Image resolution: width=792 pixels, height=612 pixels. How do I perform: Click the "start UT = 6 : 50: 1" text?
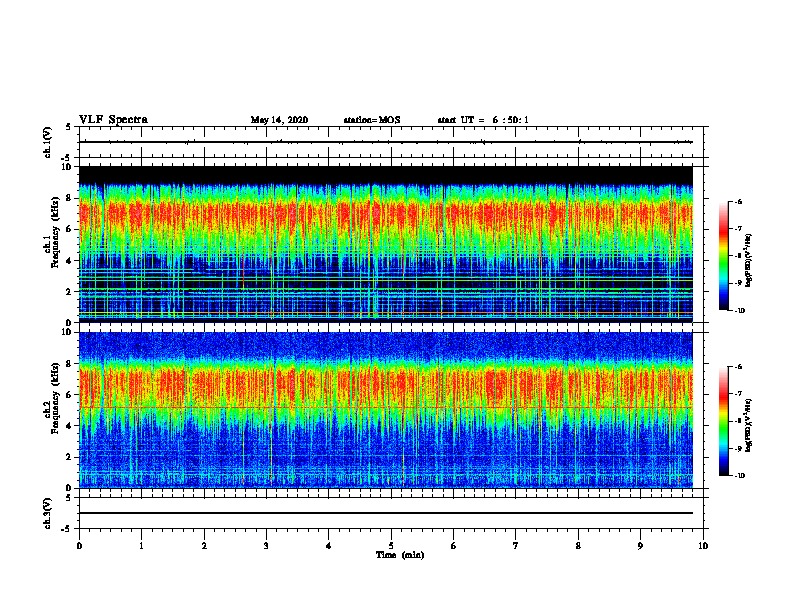coord(483,120)
